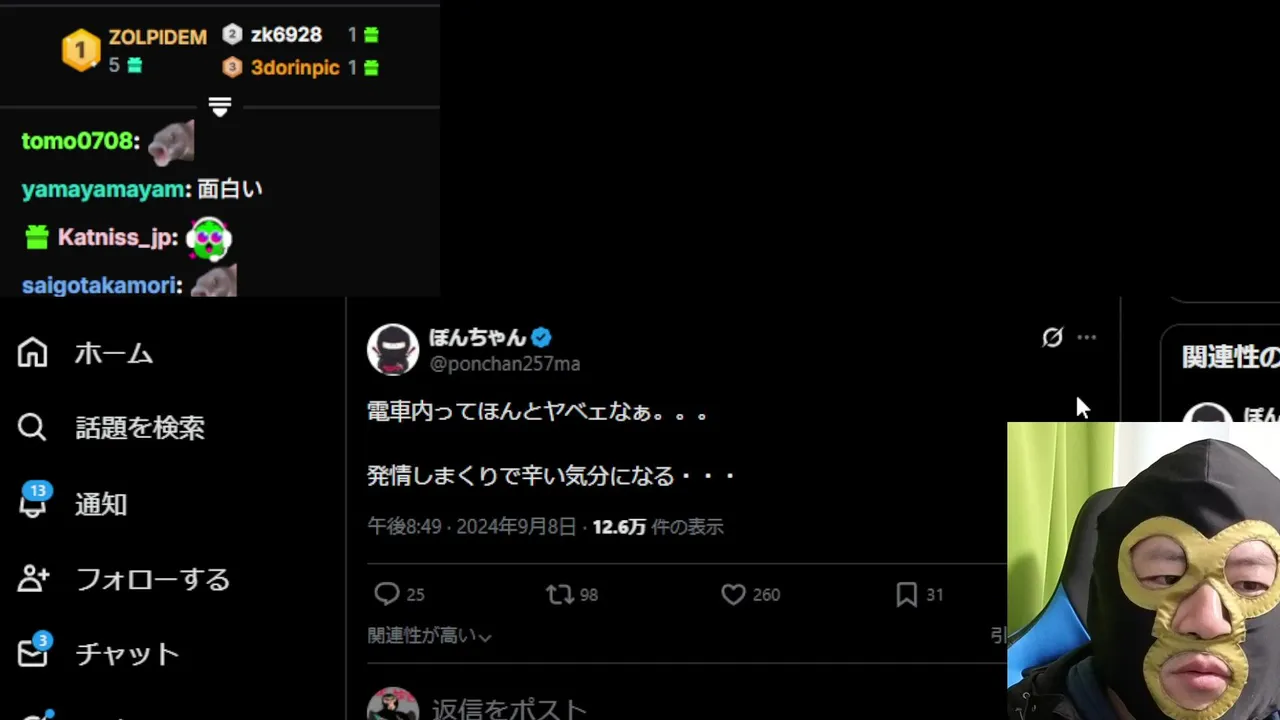Like the post via heart showing 260
The image size is (1280, 720).
pos(733,595)
